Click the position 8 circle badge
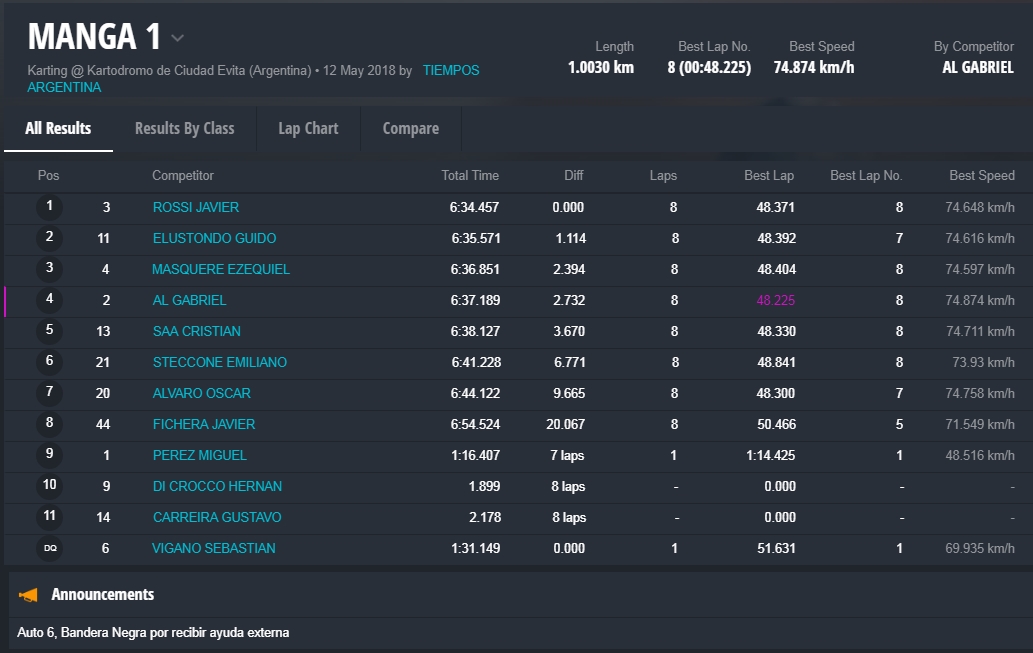Screen dimensions: 1033x653 (x=49, y=424)
